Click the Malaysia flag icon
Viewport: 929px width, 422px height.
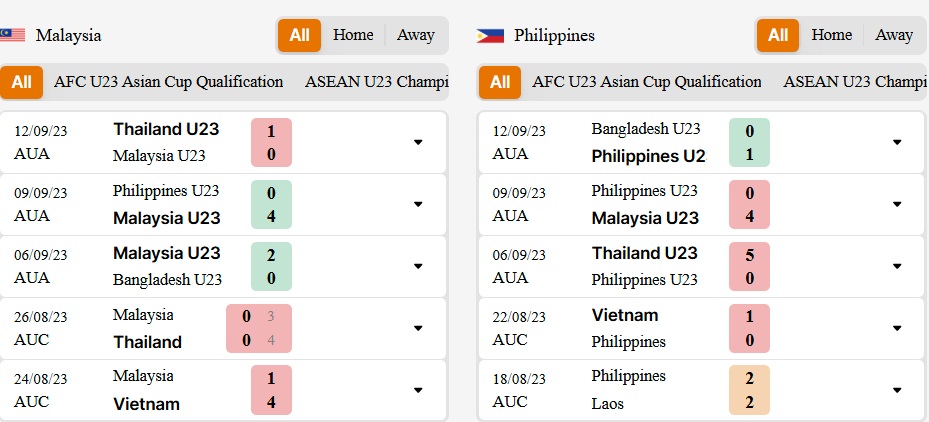click(x=12, y=35)
